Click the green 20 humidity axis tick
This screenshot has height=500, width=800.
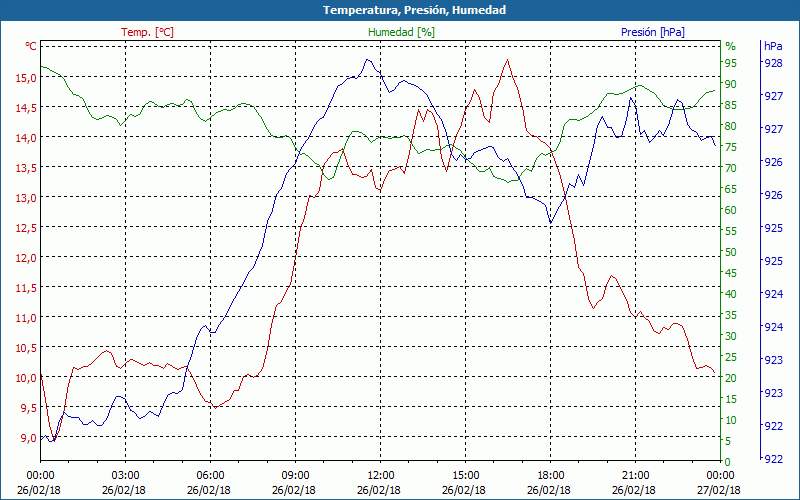731,378
